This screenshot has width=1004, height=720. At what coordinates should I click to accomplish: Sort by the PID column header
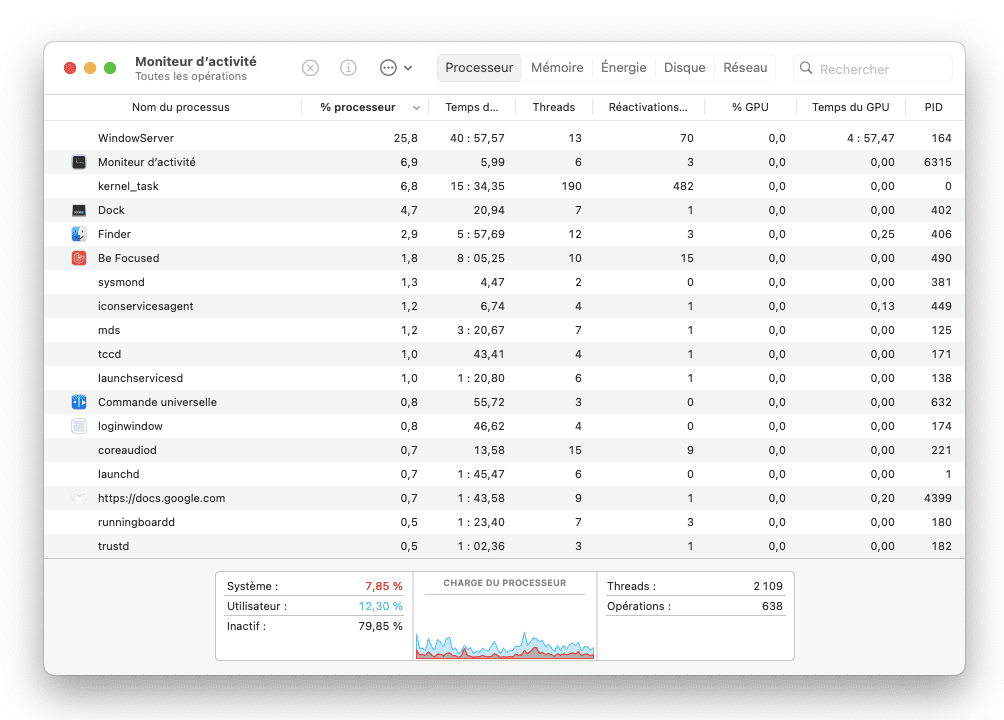pos(933,107)
